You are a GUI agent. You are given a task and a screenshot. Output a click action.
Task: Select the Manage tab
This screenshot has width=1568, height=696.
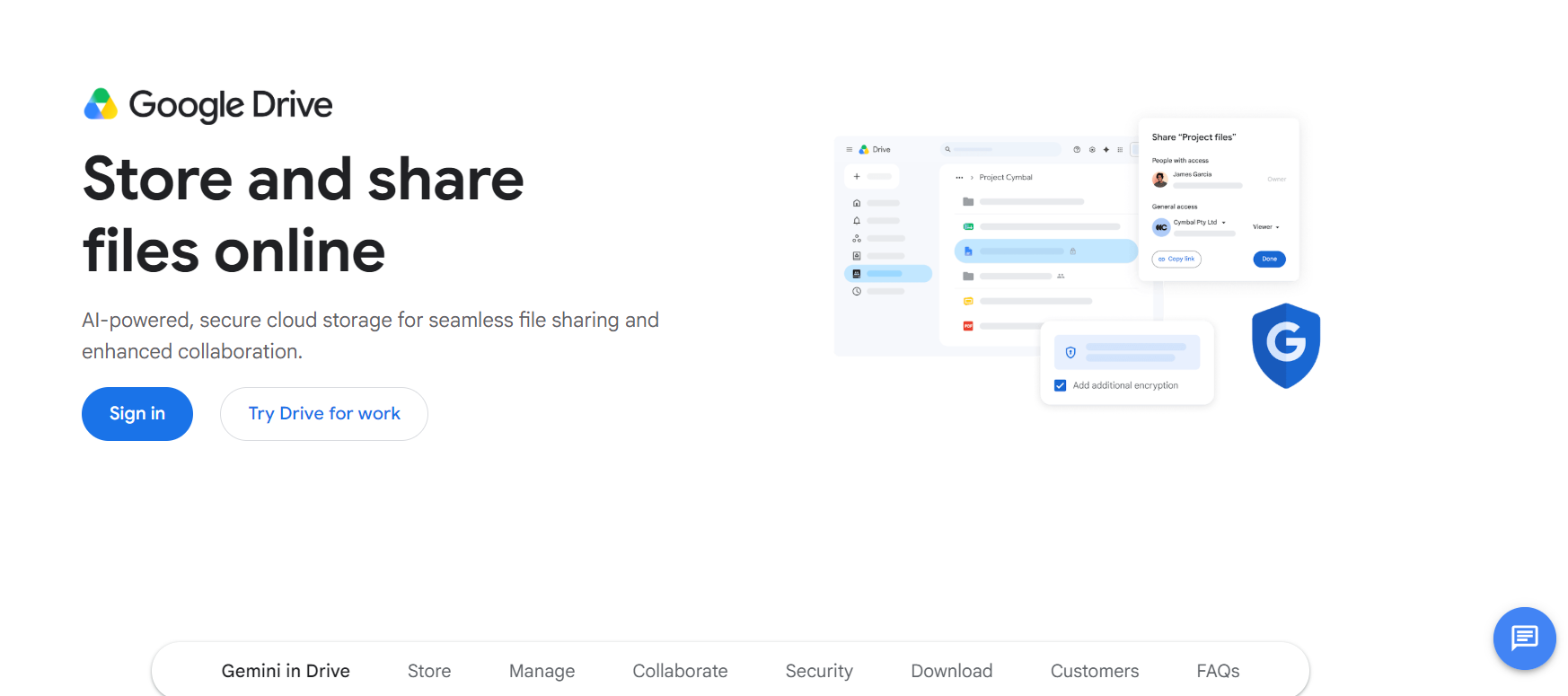click(542, 671)
